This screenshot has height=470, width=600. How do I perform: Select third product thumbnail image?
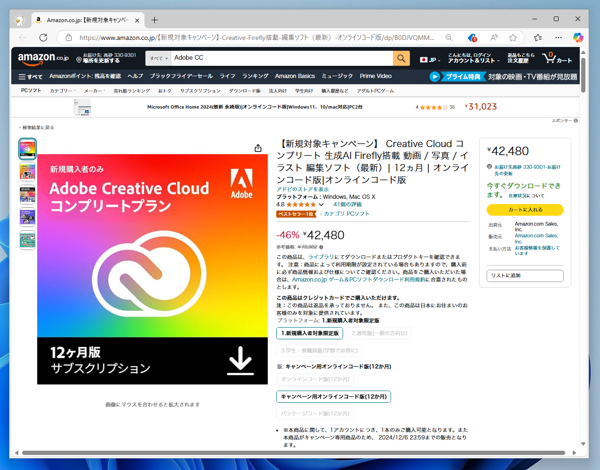click(28, 194)
